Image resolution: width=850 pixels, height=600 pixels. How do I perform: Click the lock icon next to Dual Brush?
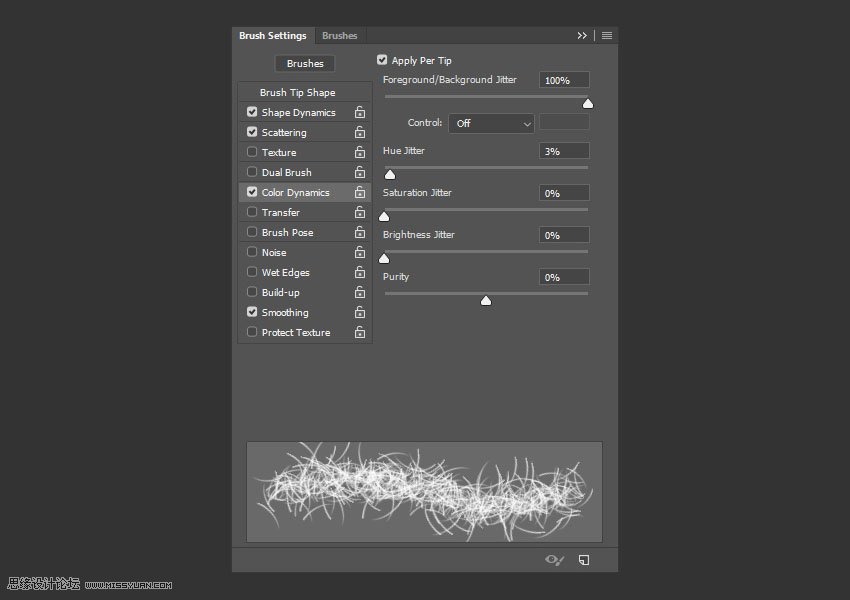(x=359, y=173)
